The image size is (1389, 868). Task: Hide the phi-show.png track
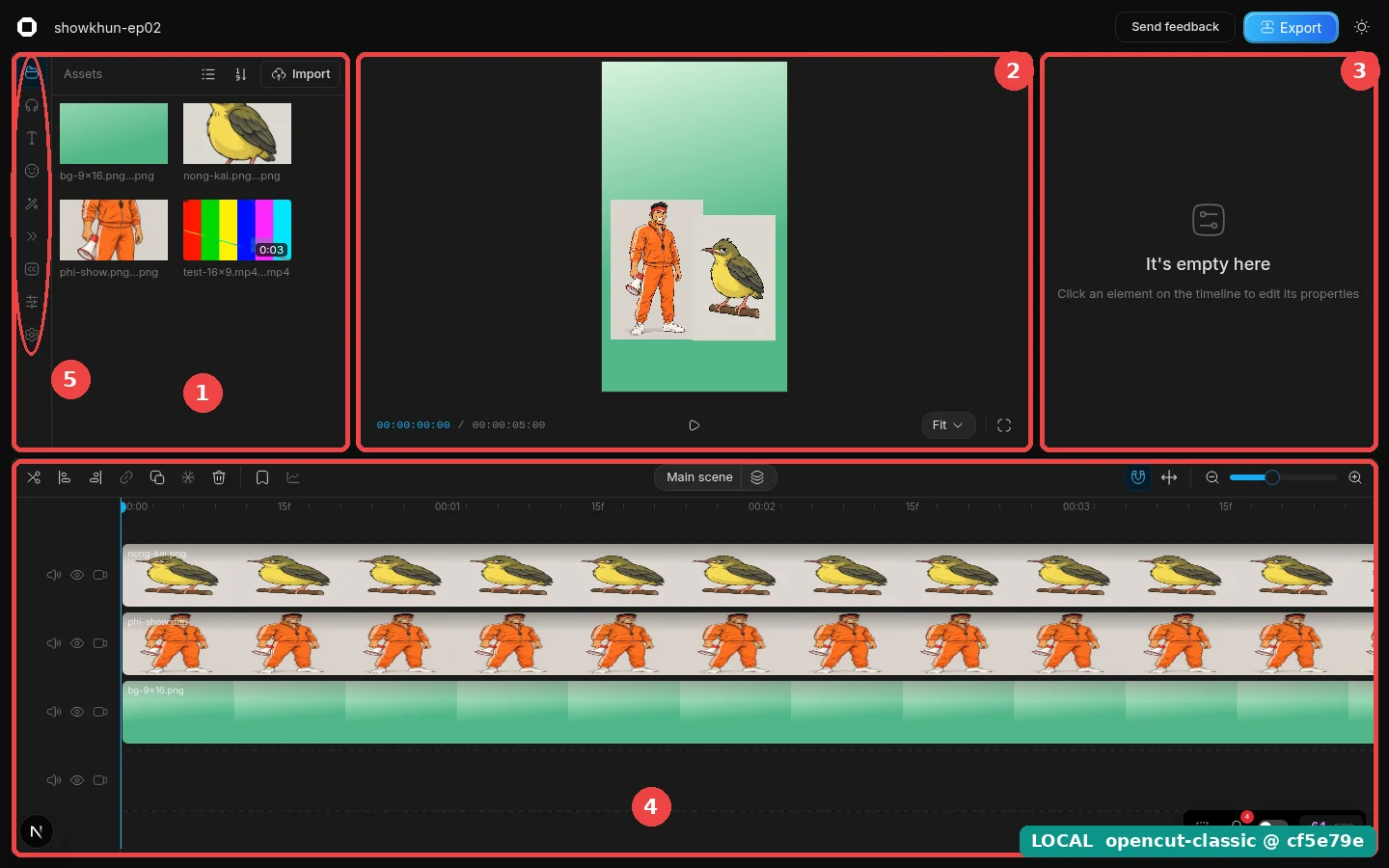[77, 643]
